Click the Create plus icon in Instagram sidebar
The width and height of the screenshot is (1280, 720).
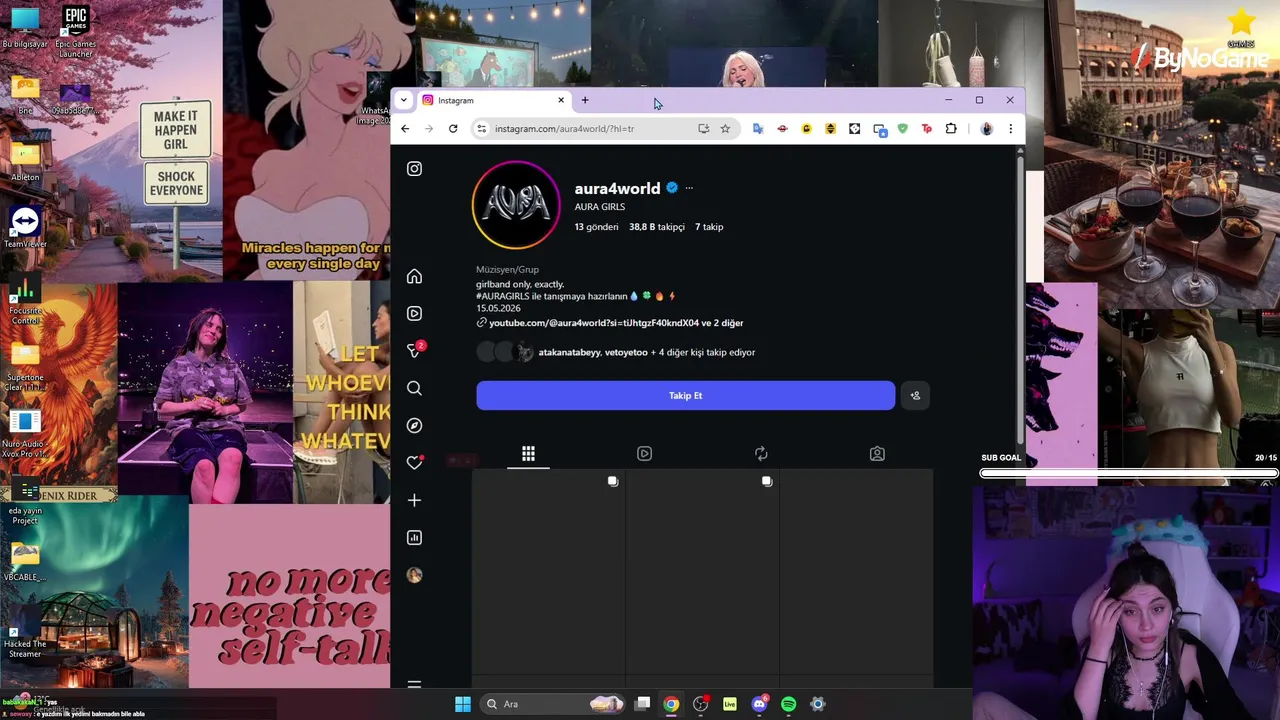414,500
